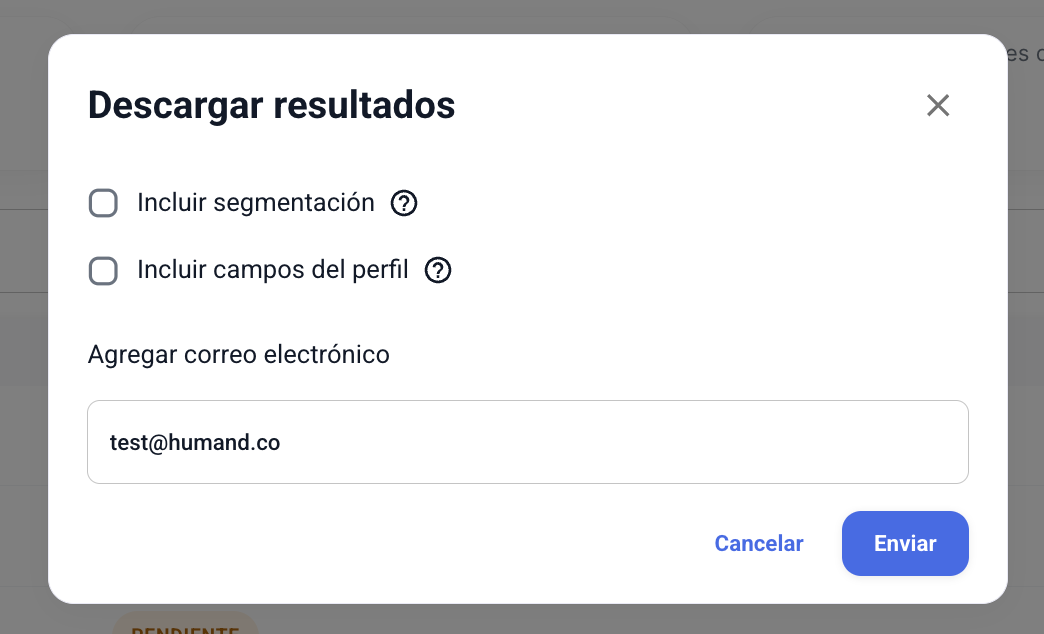Click the Incluir segmentación label text

[x=255, y=203]
